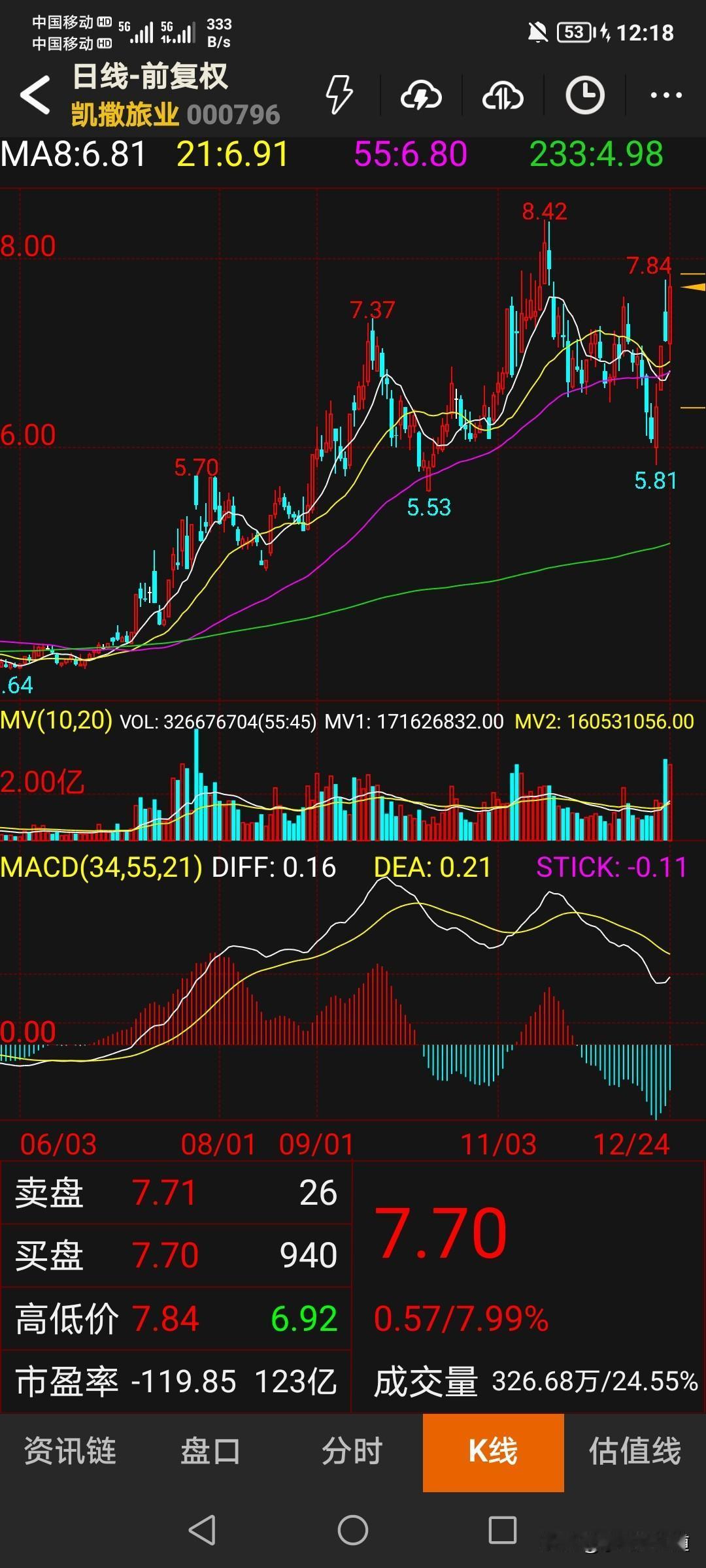
Task: Tap the 卖盘 7.71 row
Action: coord(176,1192)
